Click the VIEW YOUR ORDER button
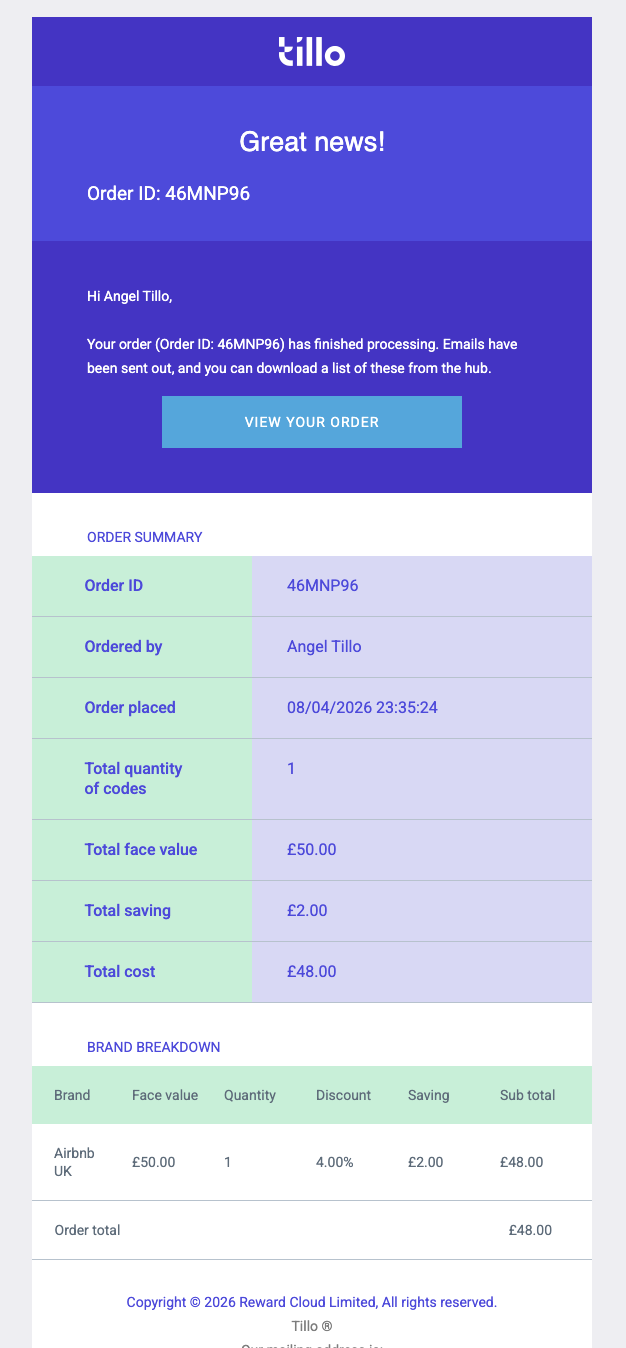The image size is (626, 1348). [311, 422]
